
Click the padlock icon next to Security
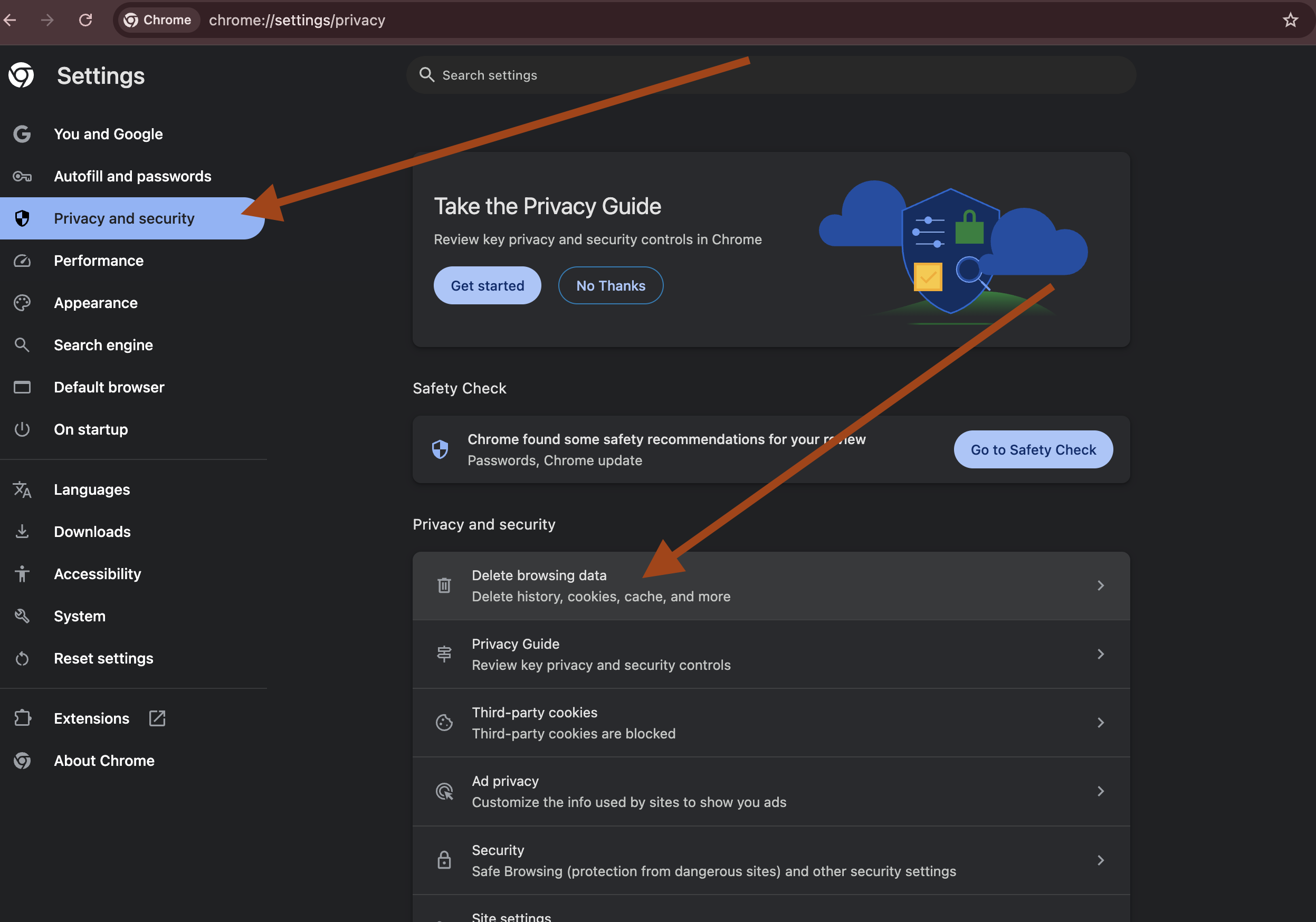coord(444,860)
